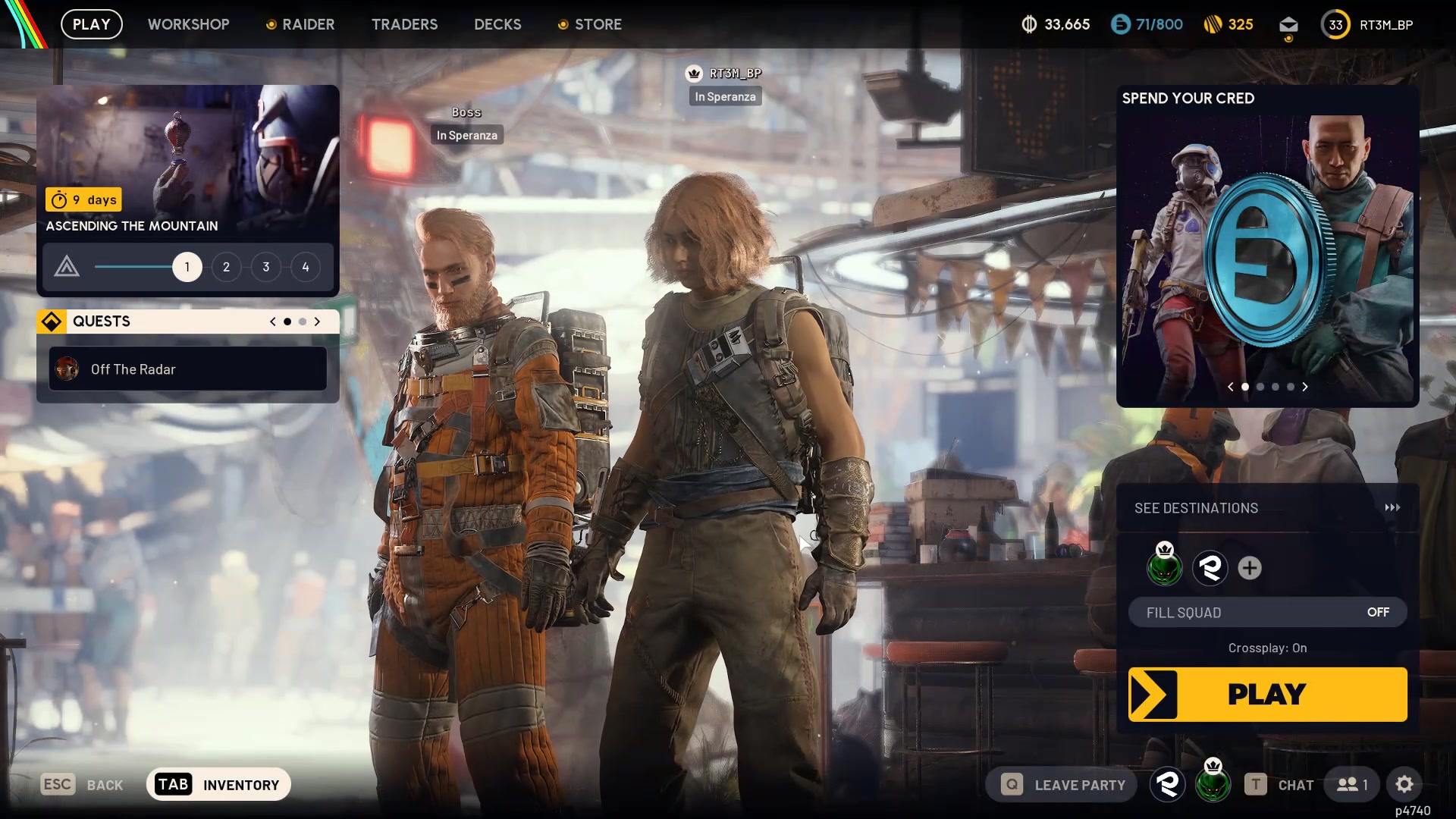Go to next quests page arrow
Screen dimensions: 1456x819
[x=317, y=322]
